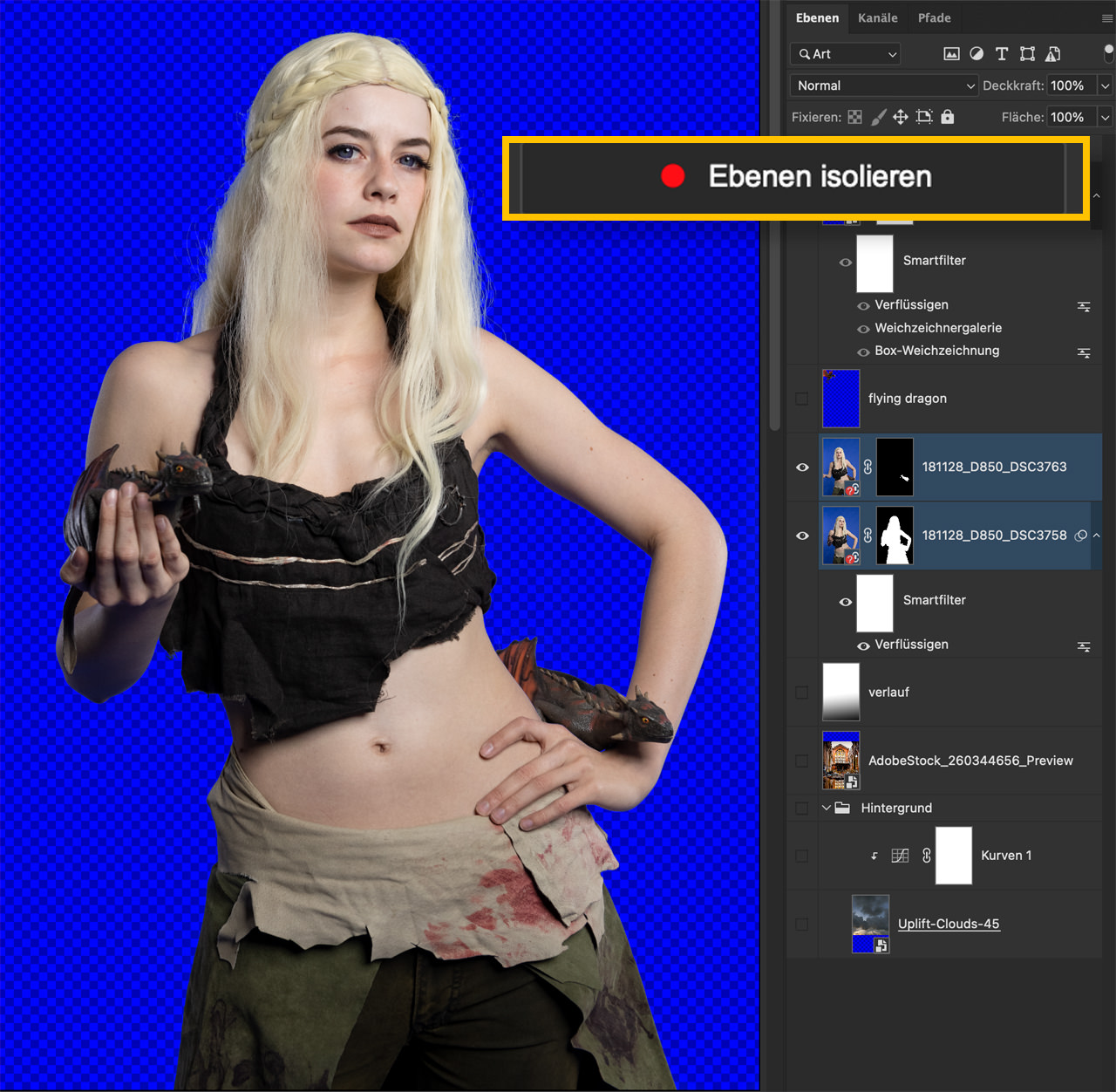Lock layer position with move icon
This screenshot has height=1092, width=1116.
point(901,117)
